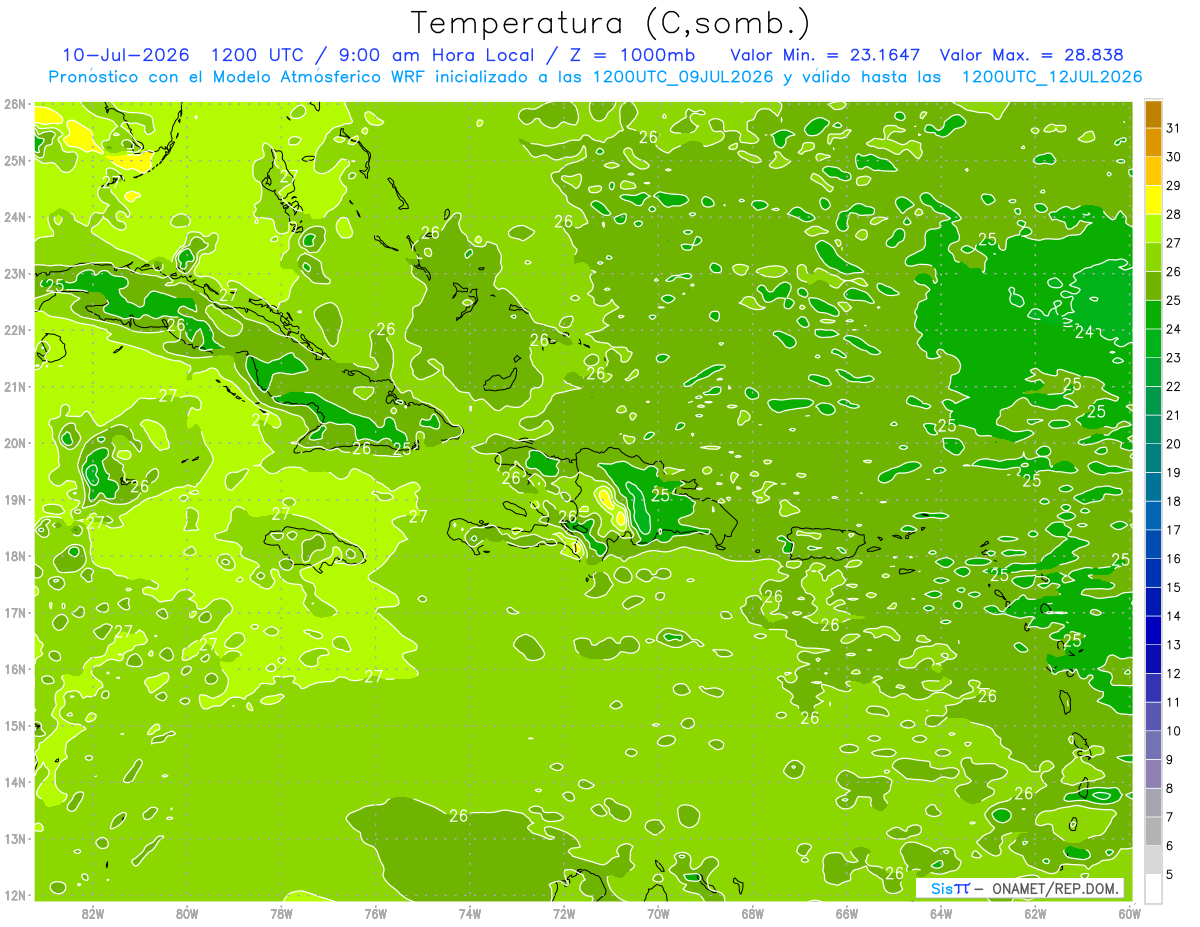Click the color bar label 10
This screenshot has width=1200, height=927.
click(x=1173, y=731)
